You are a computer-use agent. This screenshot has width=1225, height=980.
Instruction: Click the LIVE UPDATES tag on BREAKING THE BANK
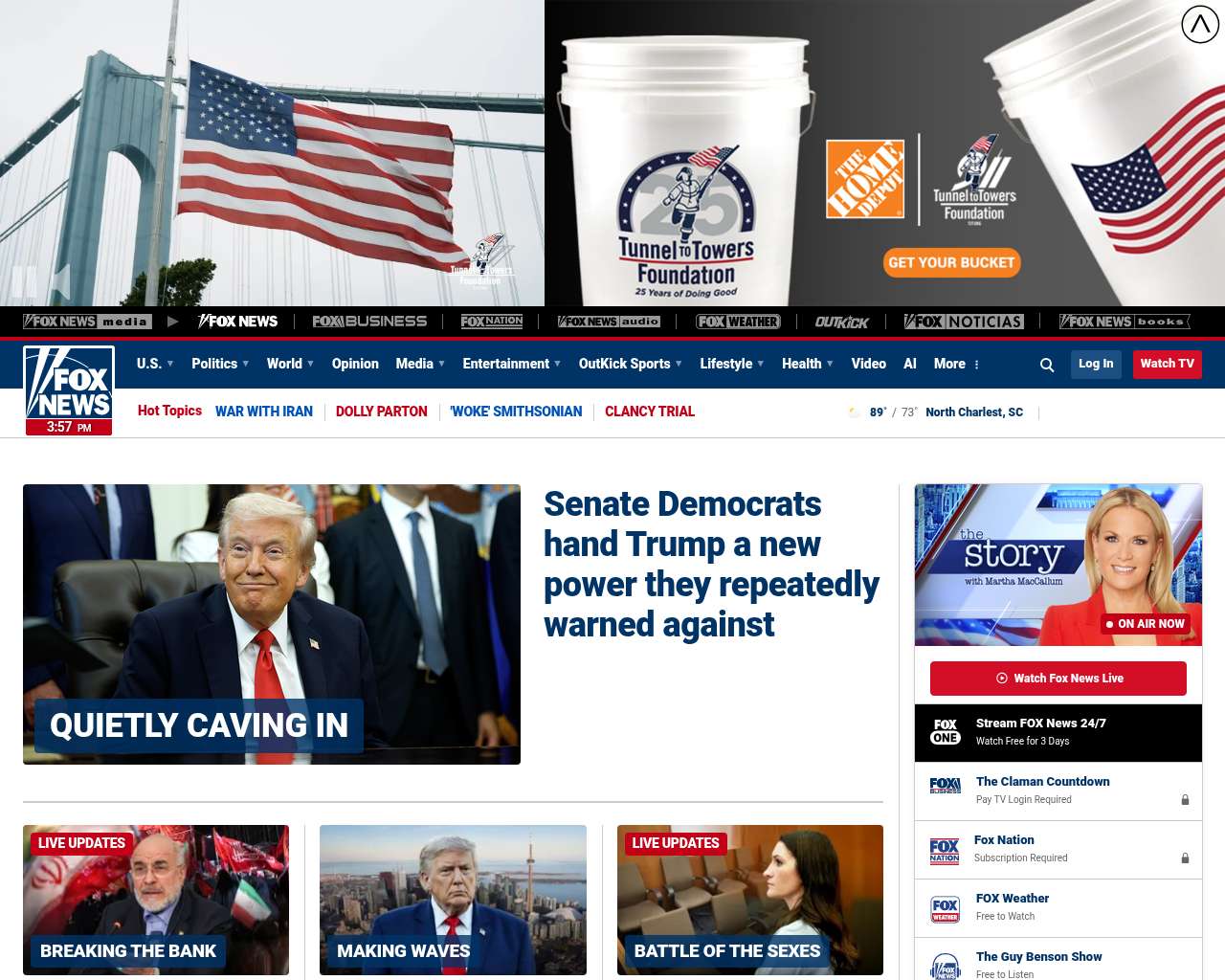point(81,843)
